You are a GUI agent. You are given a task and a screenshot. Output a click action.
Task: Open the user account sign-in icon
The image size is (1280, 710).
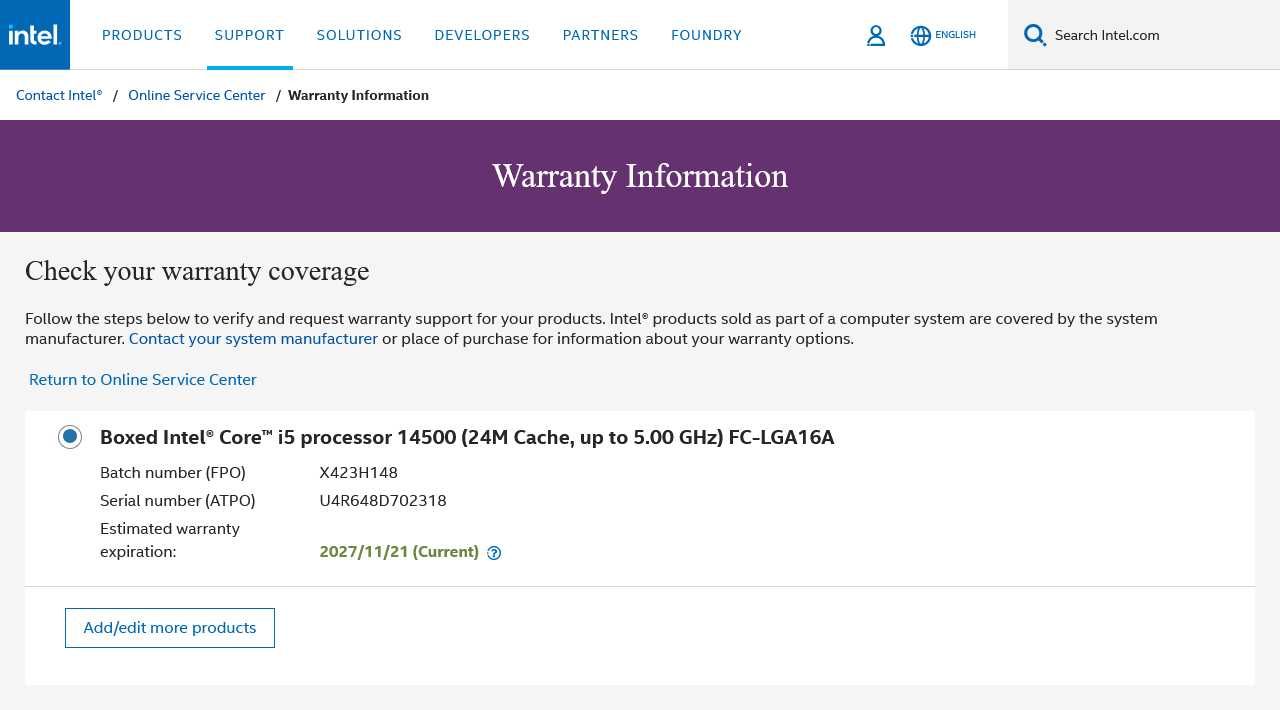point(876,36)
